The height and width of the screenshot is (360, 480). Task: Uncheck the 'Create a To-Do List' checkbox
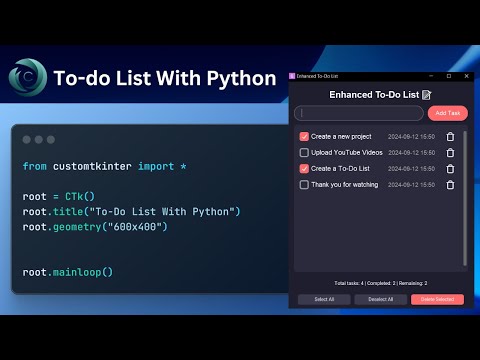[304, 169]
